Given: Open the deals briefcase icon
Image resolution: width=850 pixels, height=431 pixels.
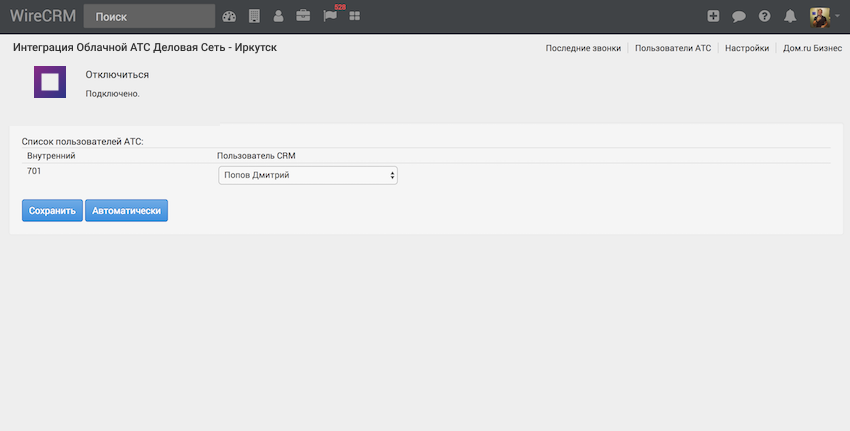Looking at the screenshot, I should [x=303, y=16].
